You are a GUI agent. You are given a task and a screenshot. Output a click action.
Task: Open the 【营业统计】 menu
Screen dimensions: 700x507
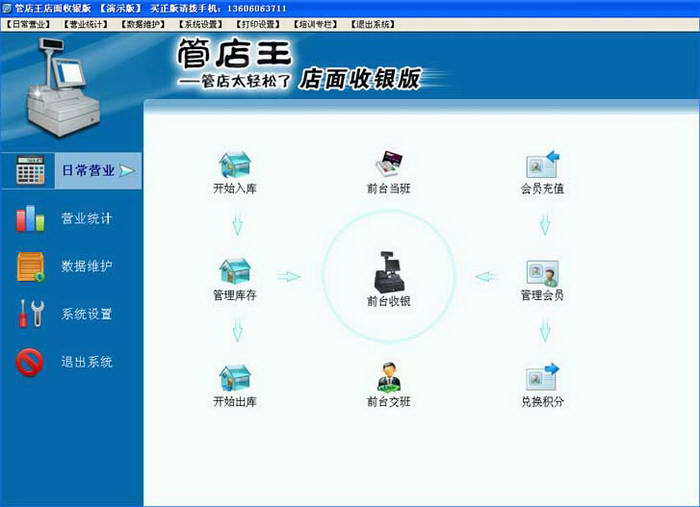click(85, 24)
